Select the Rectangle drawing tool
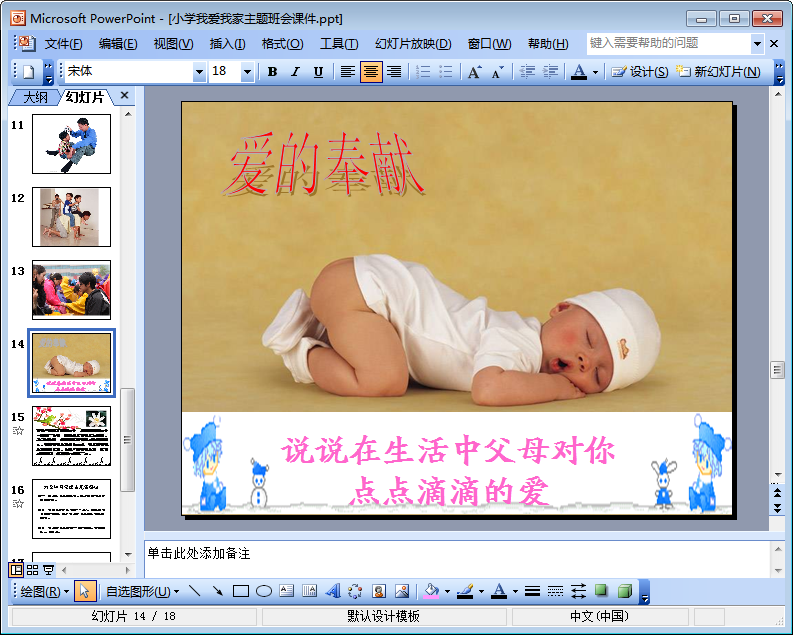This screenshot has height=635, width=793. pyautogui.click(x=241, y=591)
